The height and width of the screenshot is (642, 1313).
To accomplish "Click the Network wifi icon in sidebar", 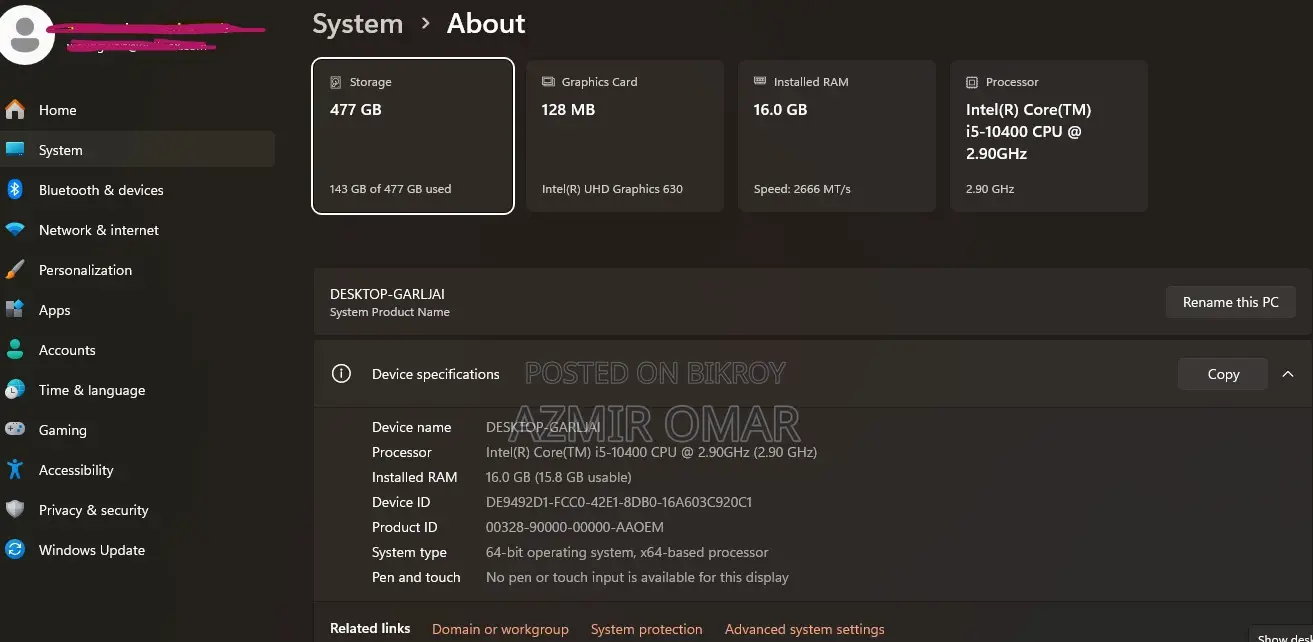I will (15, 230).
